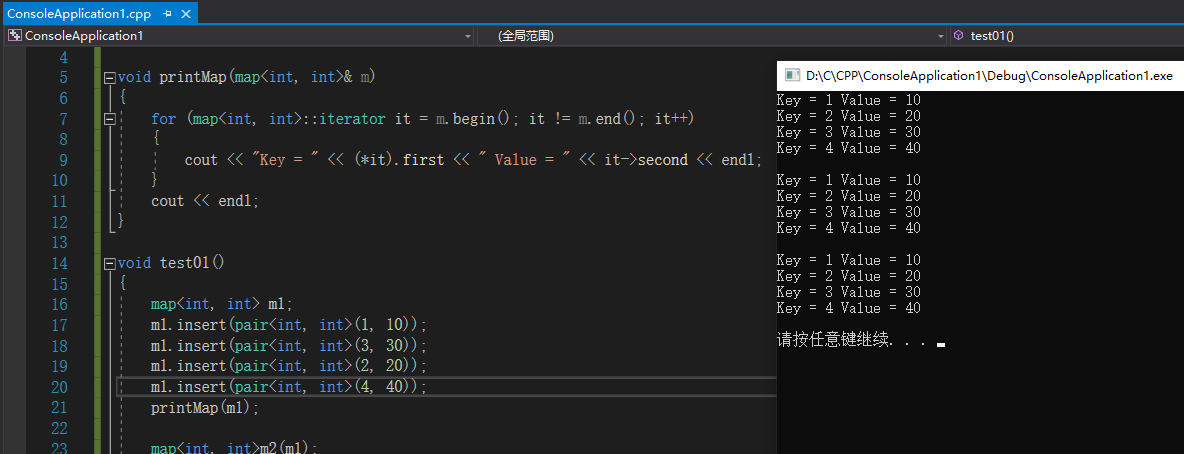
Task: Collapse the test01 function at line 14
Action: [x=109, y=264]
